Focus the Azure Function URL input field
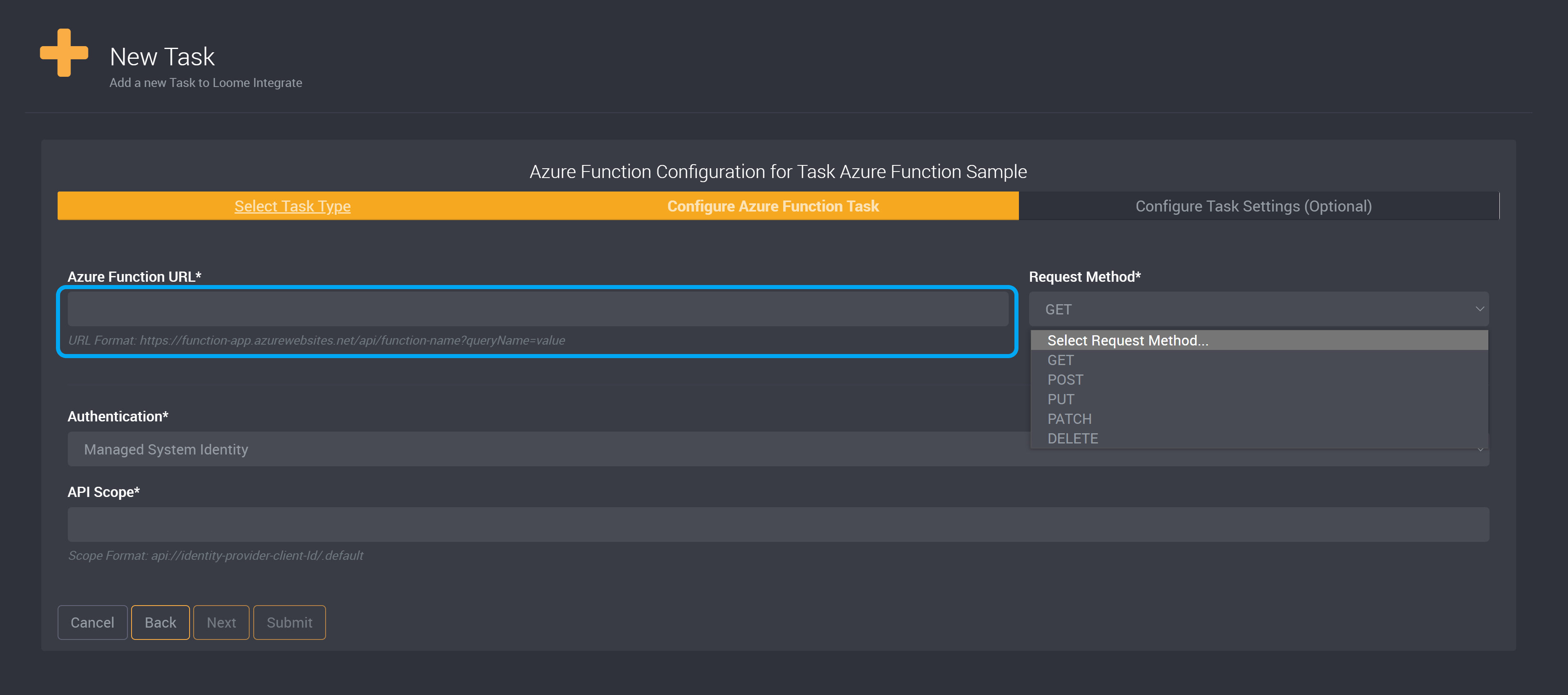The width and height of the screenshot is (1568, 695). 538,309
